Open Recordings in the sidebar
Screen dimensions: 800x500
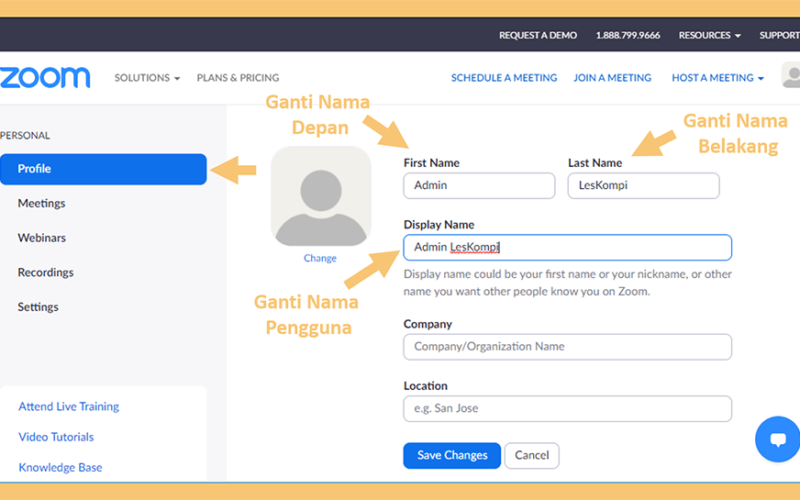pyautogui.click(x=45, y=272)
